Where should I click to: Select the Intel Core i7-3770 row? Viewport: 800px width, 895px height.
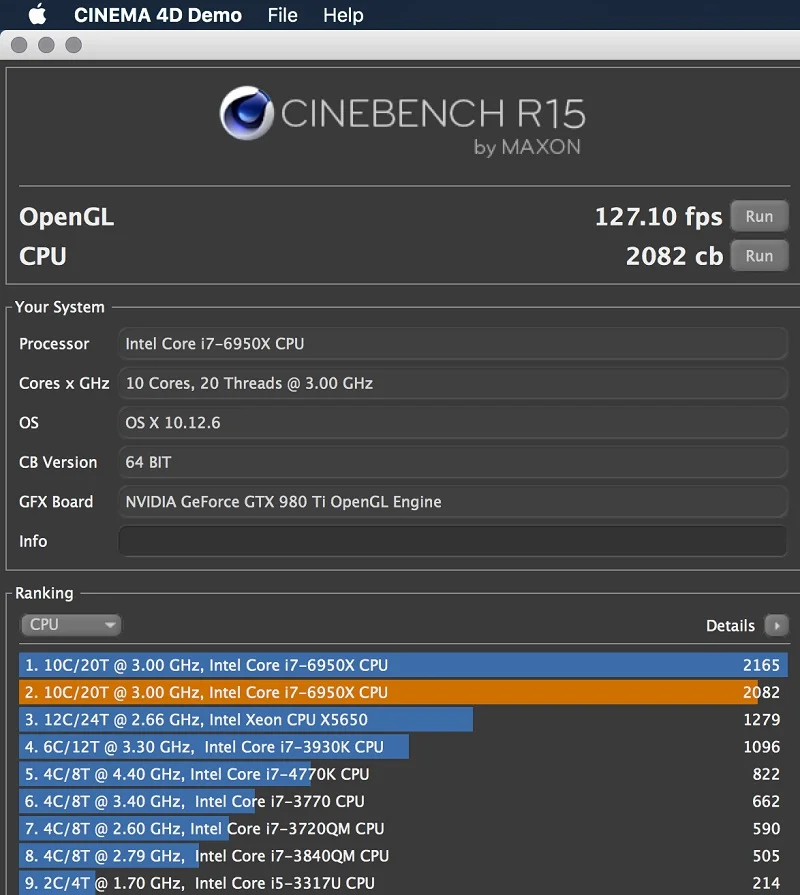point(403,801)
